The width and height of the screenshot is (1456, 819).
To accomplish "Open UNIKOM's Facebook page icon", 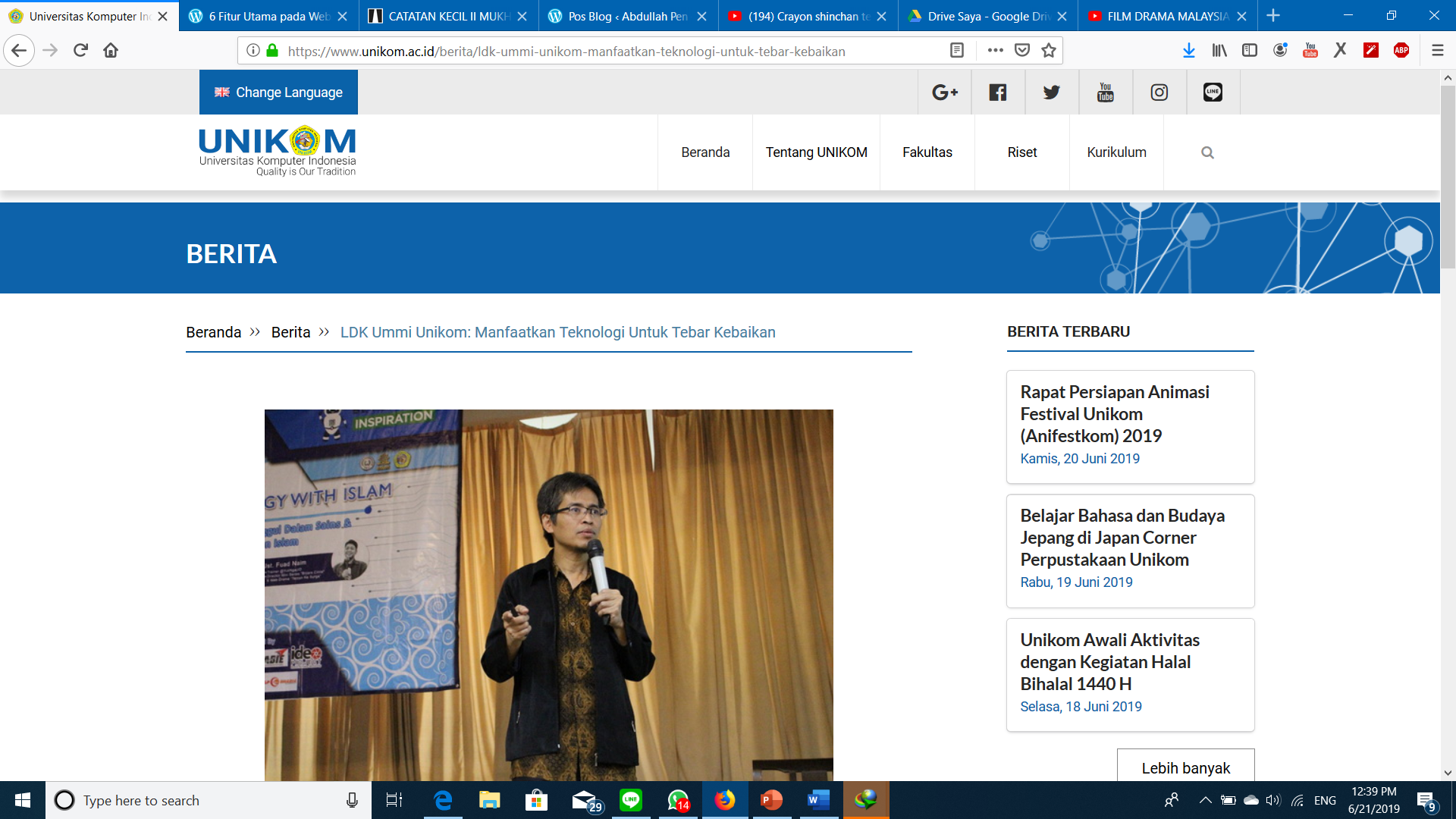I will coord(998,93).
